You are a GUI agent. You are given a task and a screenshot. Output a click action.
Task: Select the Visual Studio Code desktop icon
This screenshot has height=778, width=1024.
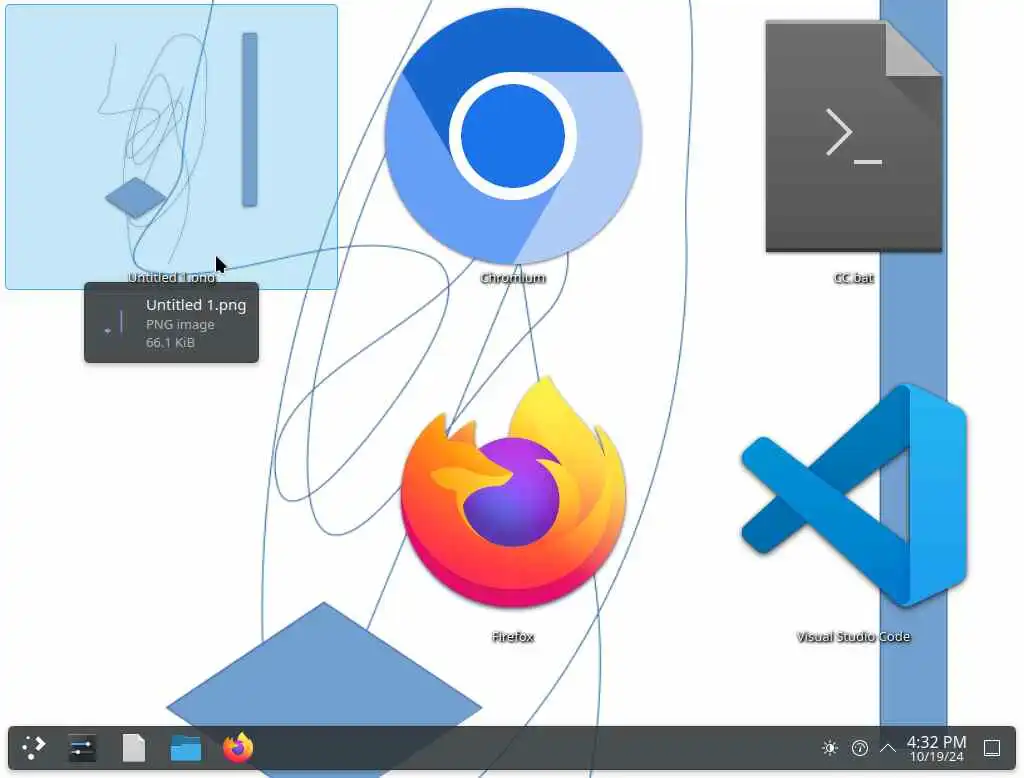click(x=854, y=495)
